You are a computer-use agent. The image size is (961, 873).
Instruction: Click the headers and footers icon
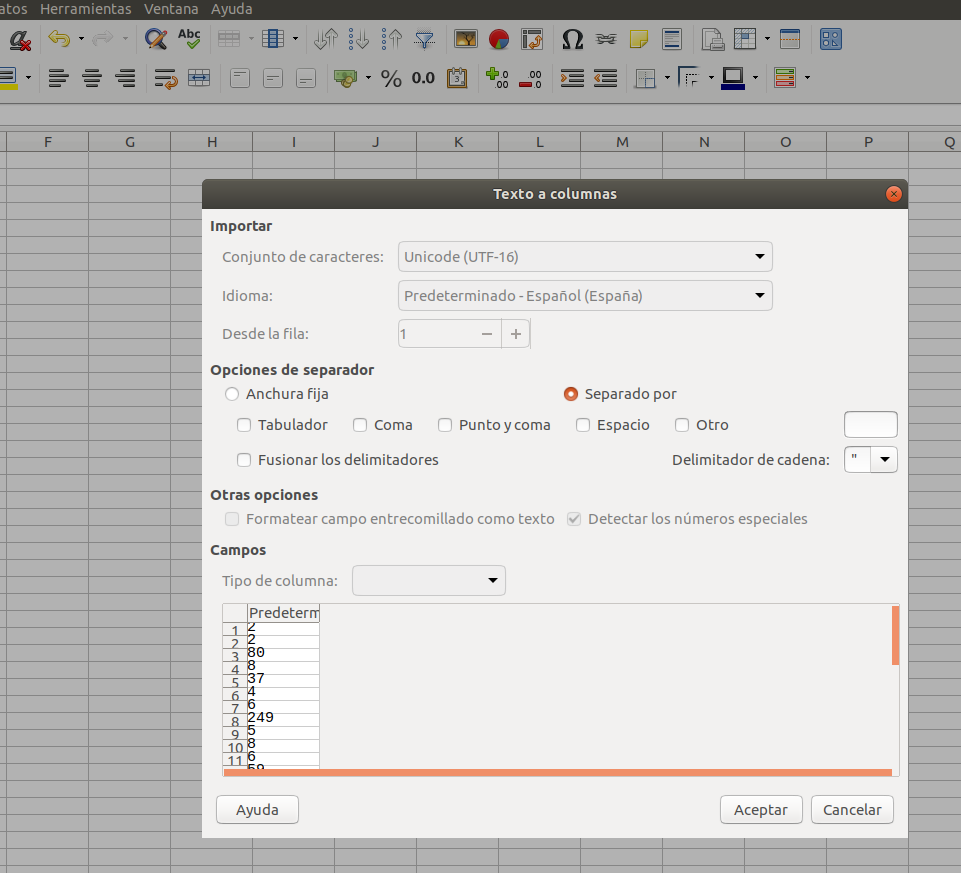click(672, 39)
